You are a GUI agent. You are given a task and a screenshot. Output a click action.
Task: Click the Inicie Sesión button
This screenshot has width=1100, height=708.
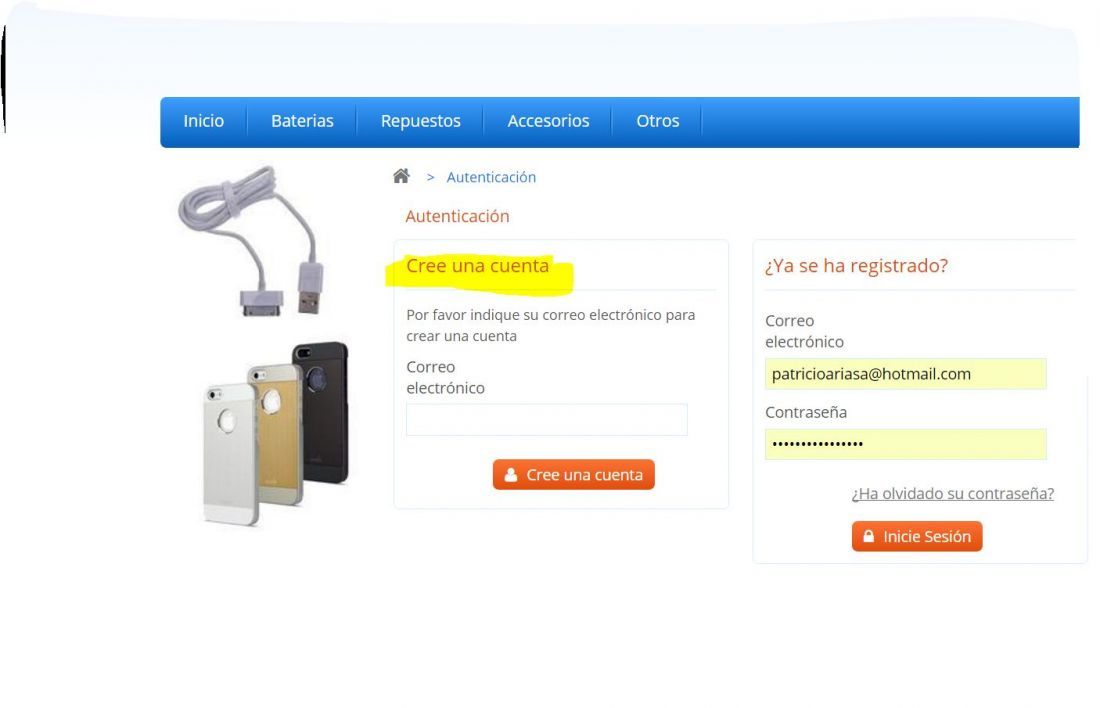[x=917, y=537]
